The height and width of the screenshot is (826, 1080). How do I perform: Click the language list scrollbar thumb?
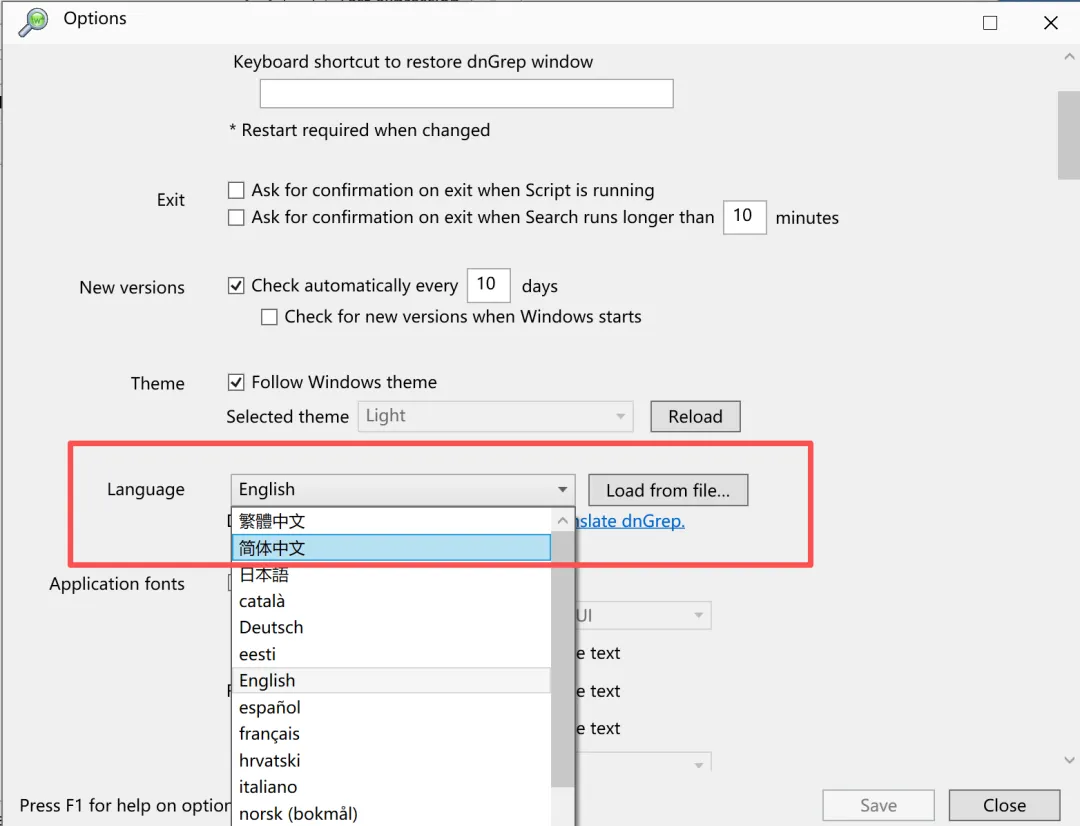pyautogui.click(x=563, y=659)
